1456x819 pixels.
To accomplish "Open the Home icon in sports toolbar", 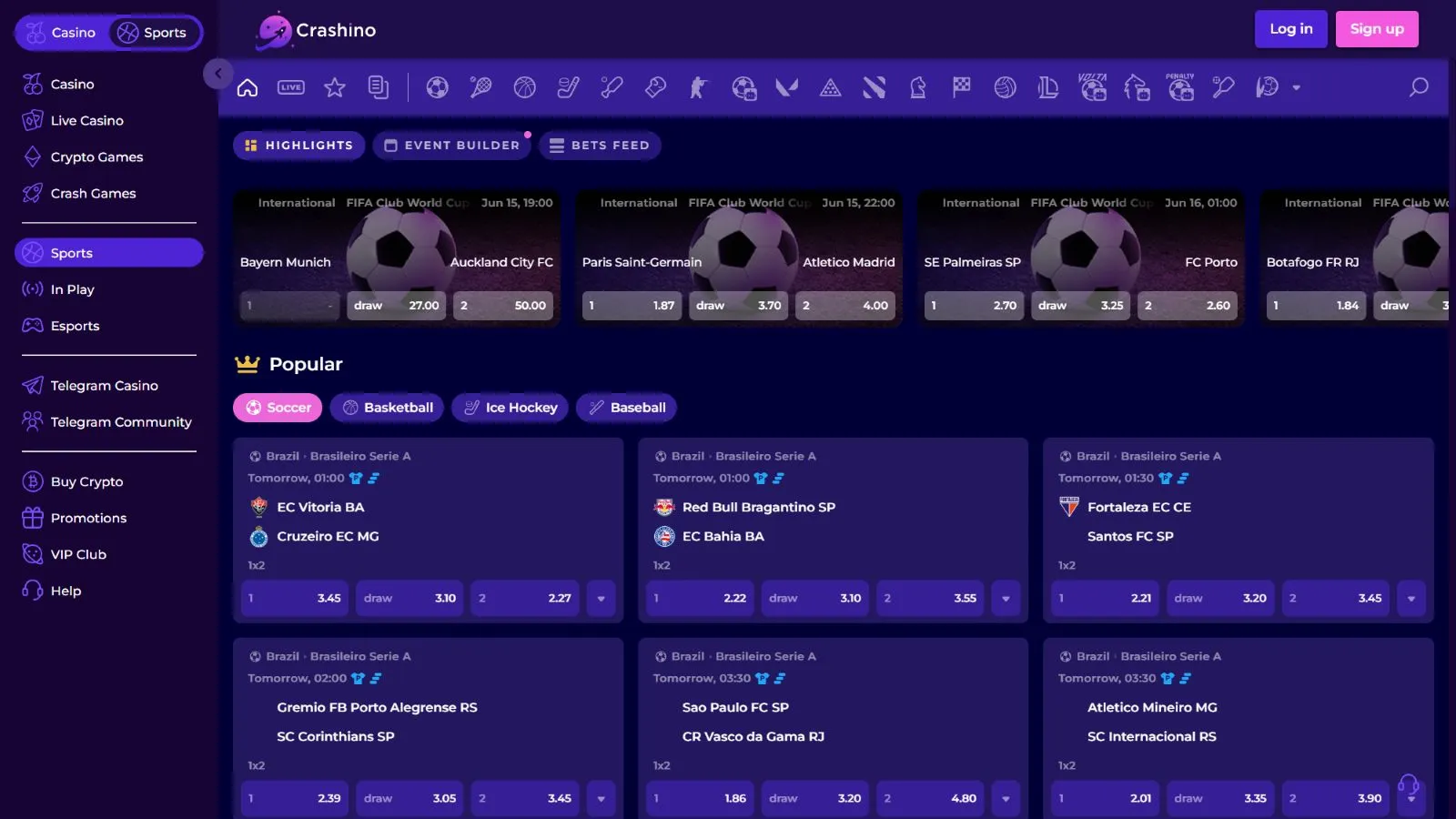I will tap(248, 87).
